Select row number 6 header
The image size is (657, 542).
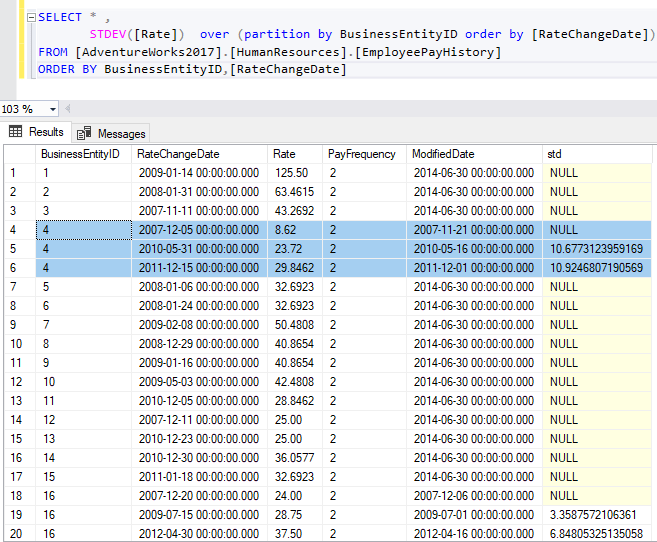coord(20,268)
